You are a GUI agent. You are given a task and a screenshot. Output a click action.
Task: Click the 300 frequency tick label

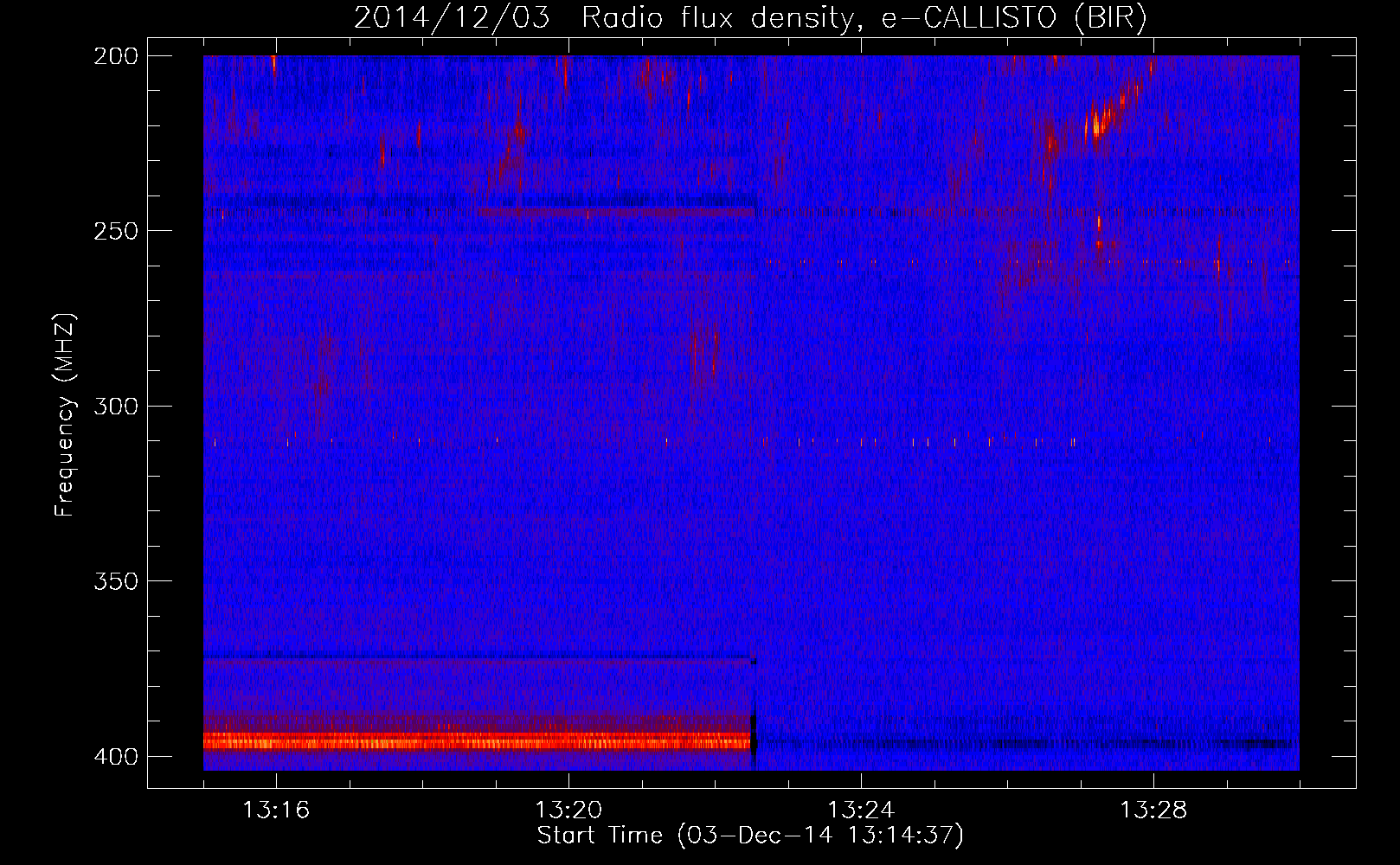click(115, 407)
